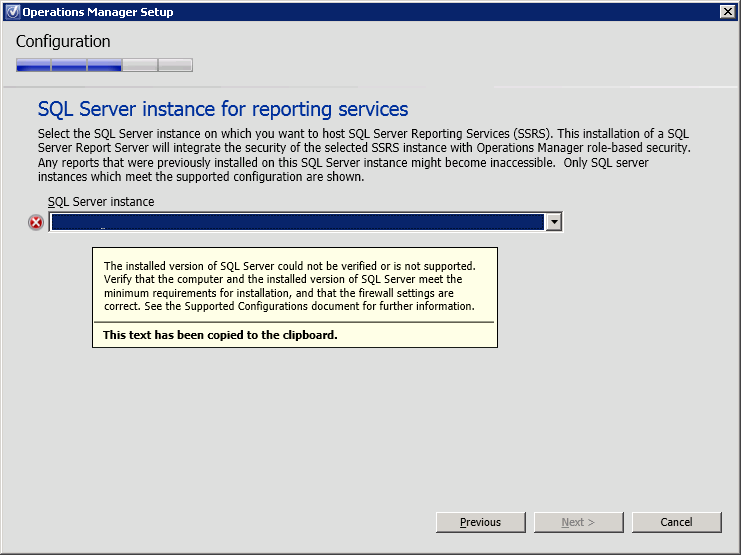
Task: Click the Operations Manager Setup title bar icon
Action: point(11,12)
